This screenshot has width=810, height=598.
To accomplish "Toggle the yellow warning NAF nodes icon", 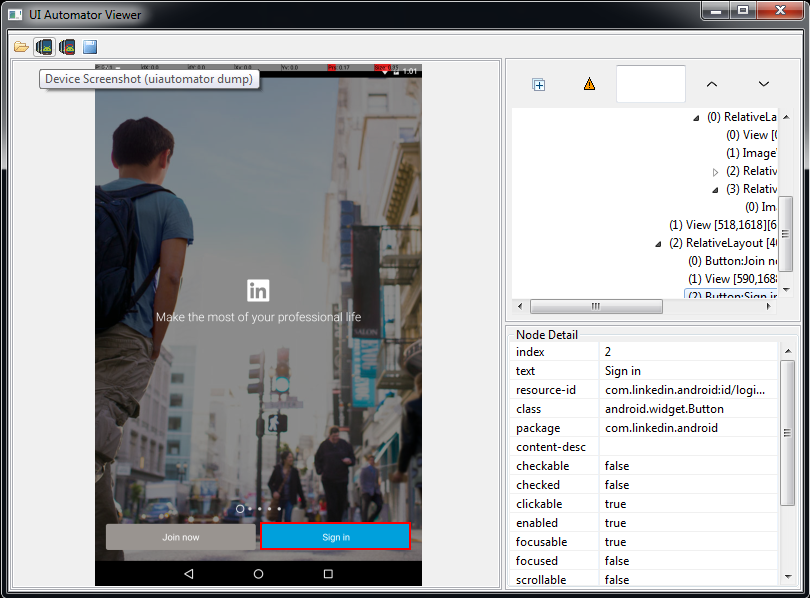I will tap(589, 84).
